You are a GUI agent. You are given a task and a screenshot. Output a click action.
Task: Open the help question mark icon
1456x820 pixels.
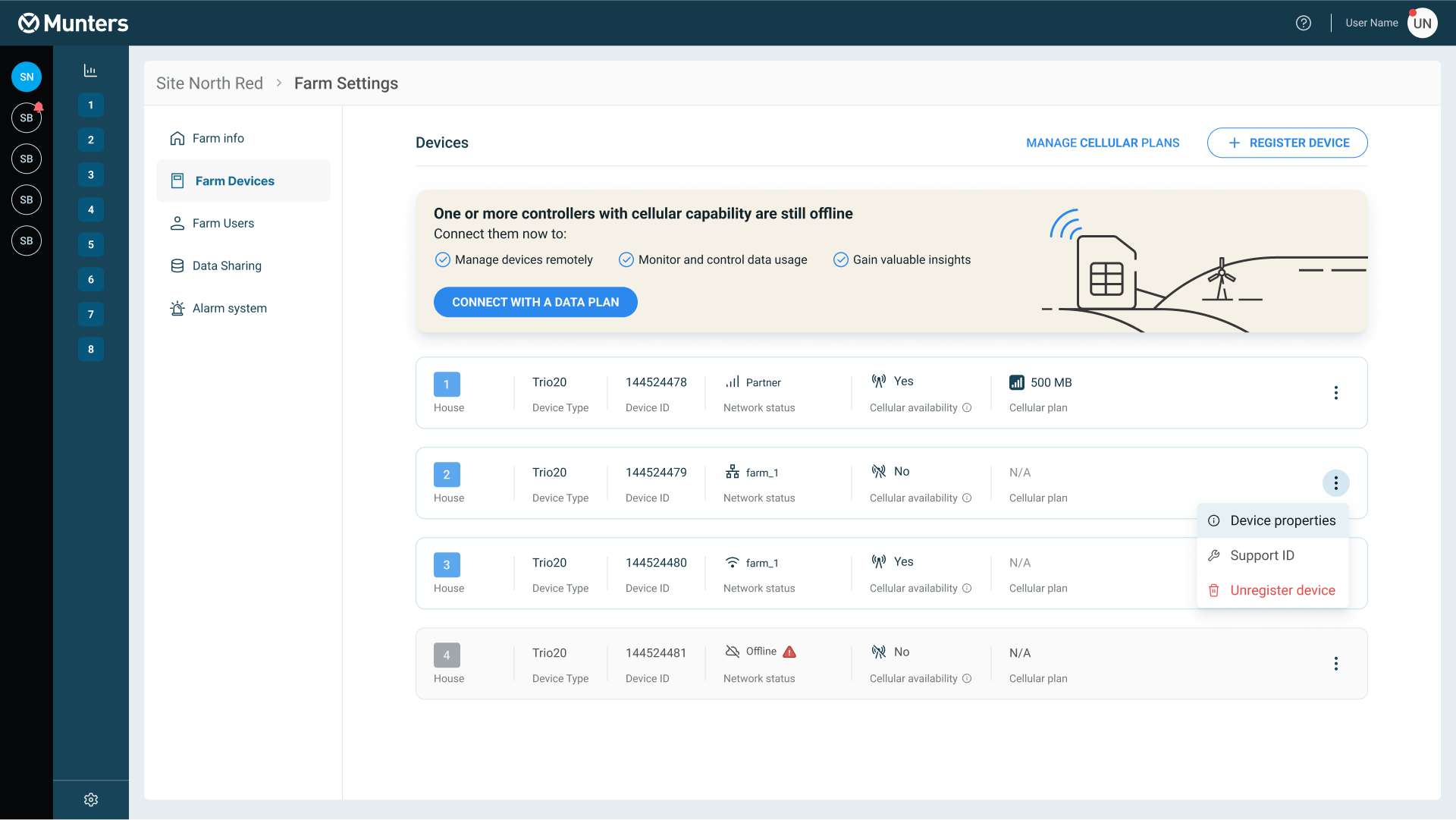pos(1303,23)
